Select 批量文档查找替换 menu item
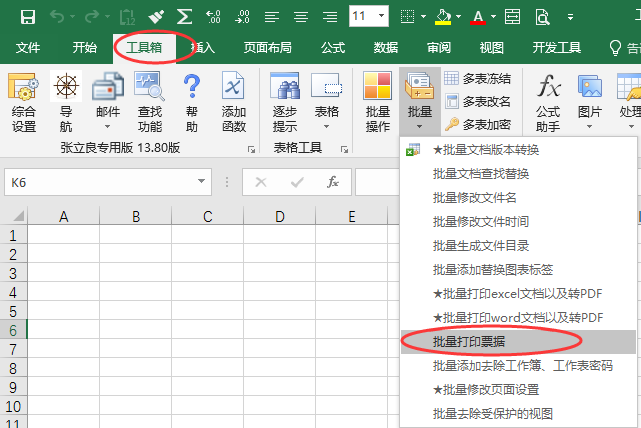Screen dimensions: 641x428 pos(518,174)
